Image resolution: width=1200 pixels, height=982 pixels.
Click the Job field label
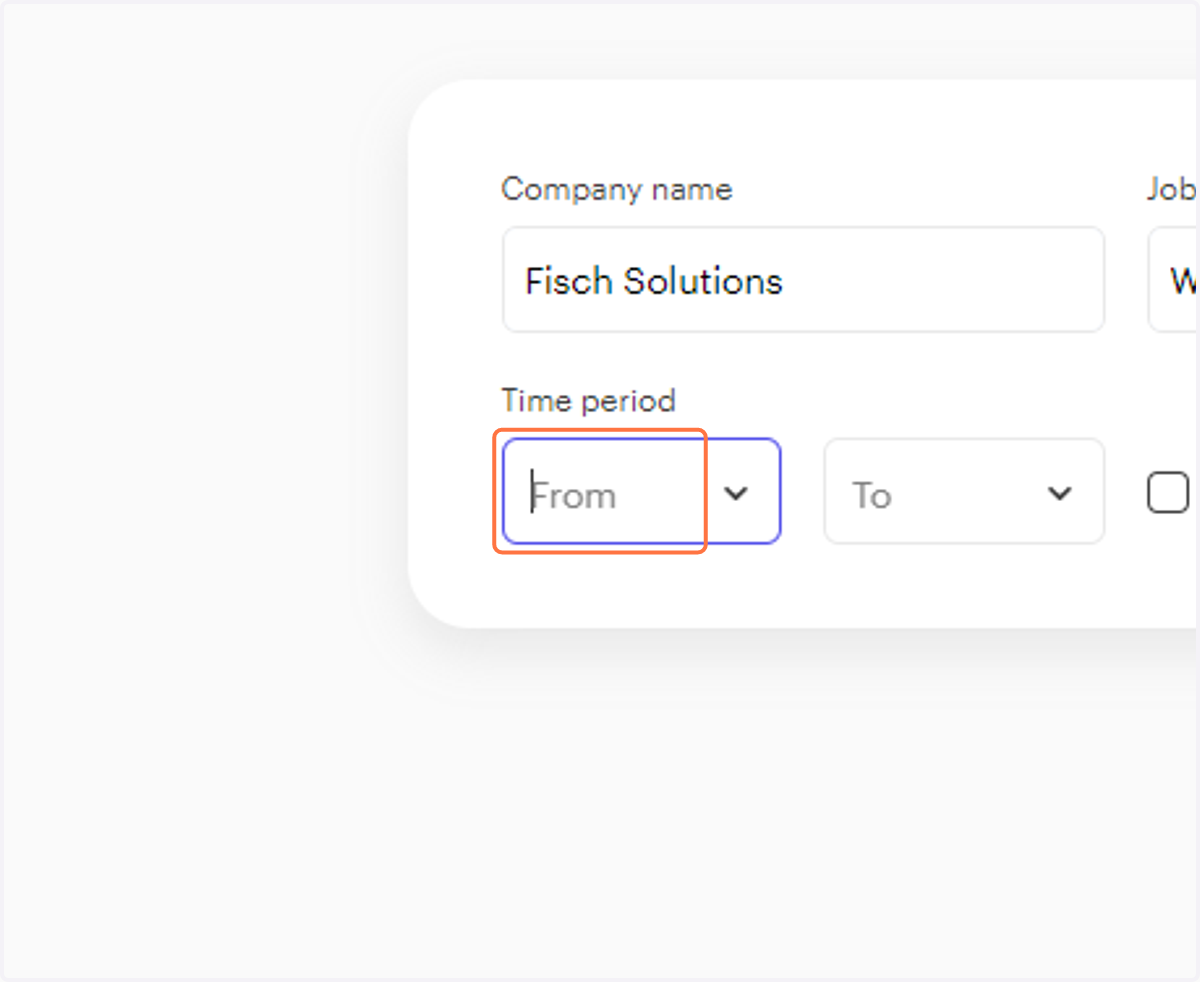click(1172, 189)
